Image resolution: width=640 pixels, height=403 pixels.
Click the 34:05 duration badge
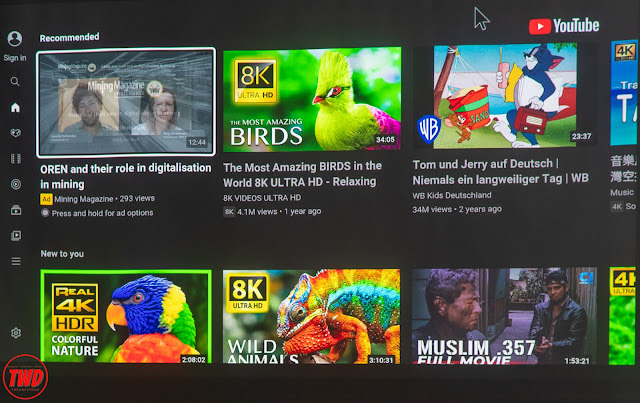point(385,140)
